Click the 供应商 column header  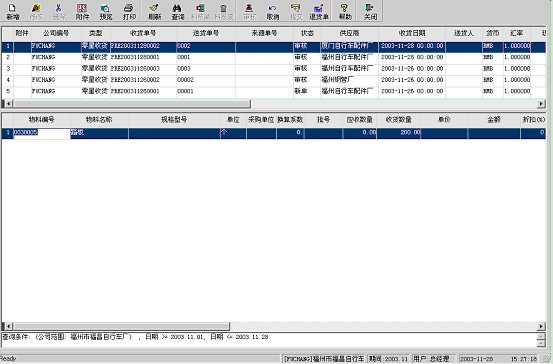349,33
